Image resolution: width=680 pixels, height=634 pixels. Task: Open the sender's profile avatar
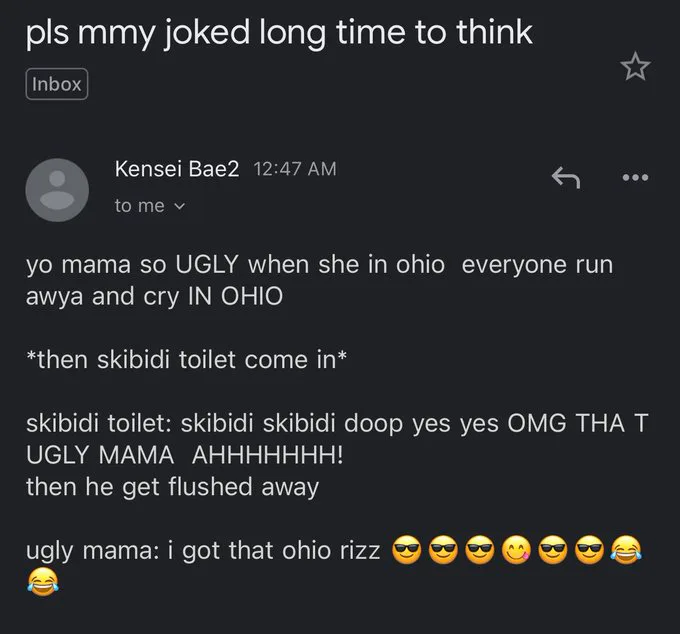56,189
